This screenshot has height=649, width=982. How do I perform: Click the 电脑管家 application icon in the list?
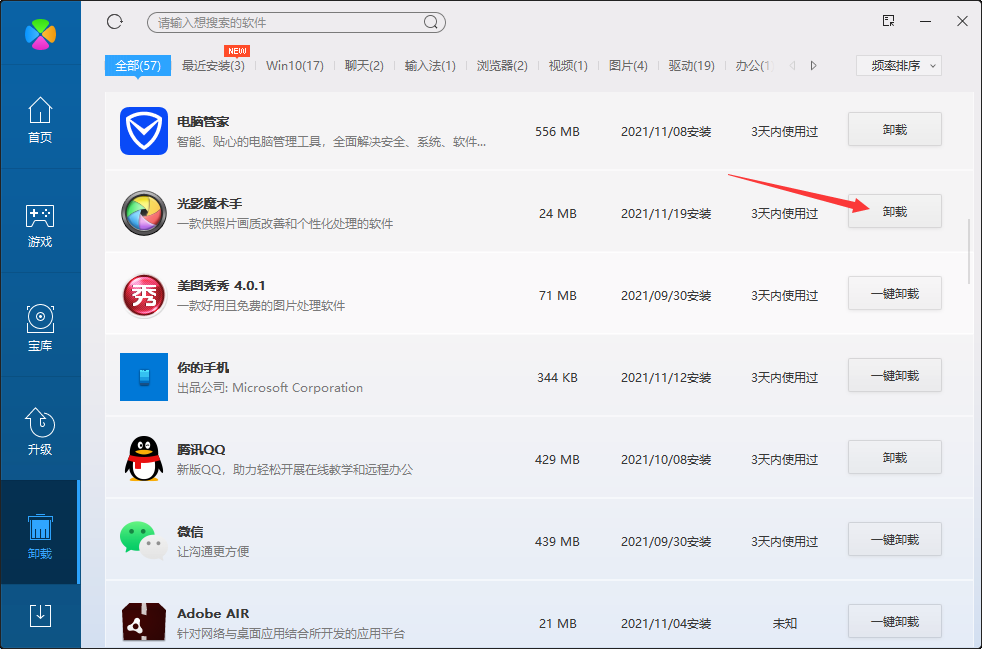coord(143,129)
